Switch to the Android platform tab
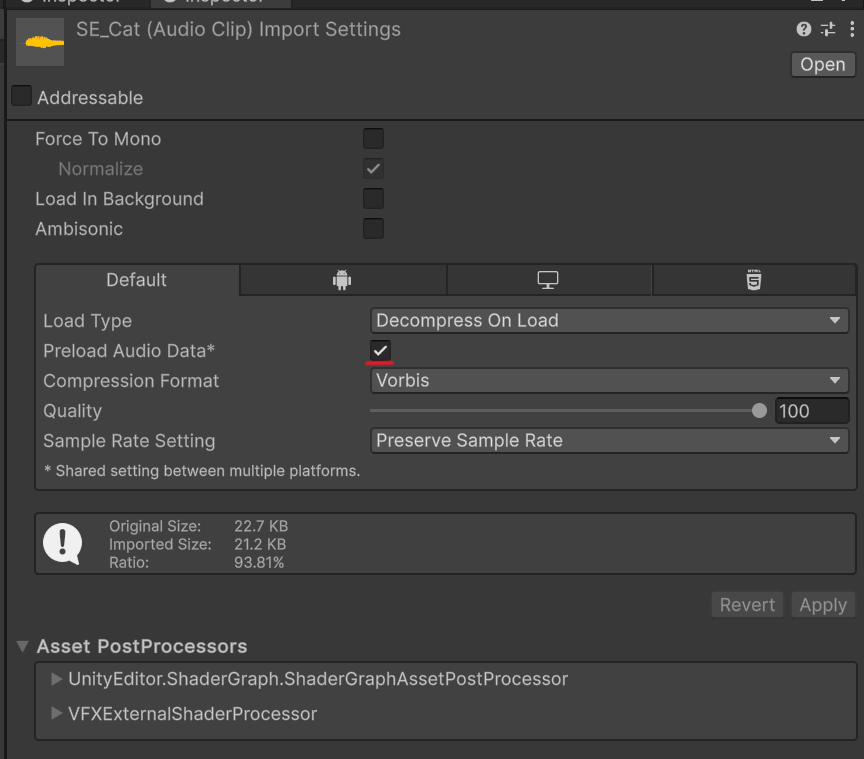The width and height of the screenshot is (864, 759). pyautogui.click(x=342, y=280)
